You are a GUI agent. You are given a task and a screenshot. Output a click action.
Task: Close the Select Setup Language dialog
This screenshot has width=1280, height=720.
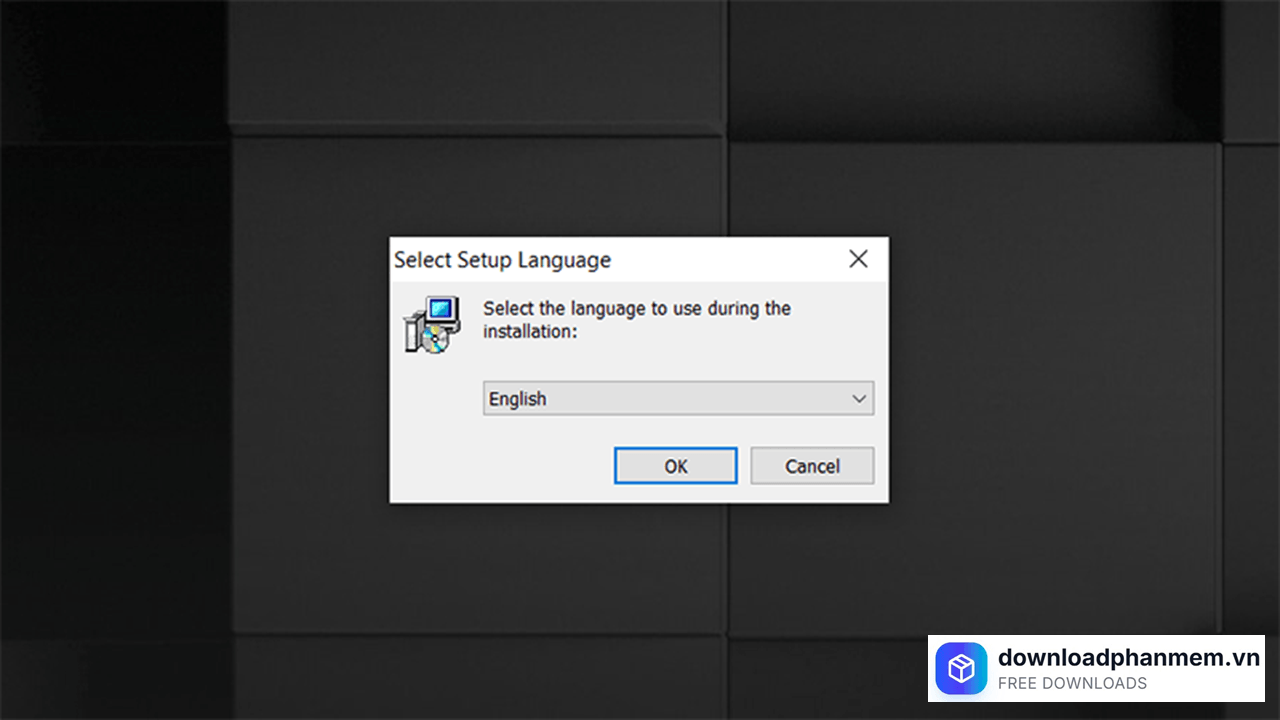coord(858,259)
